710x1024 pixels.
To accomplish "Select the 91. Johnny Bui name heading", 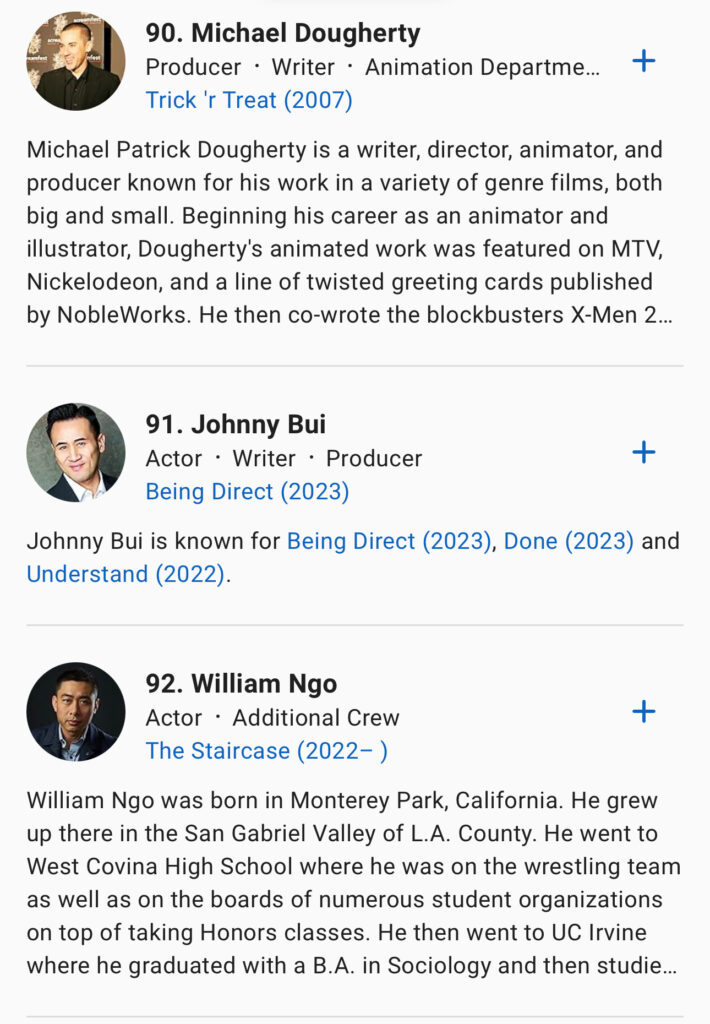I will [236, 424].
